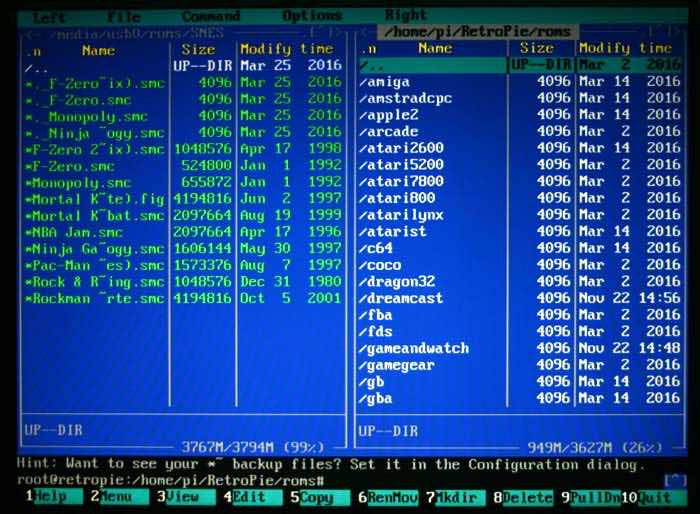Sort right panel by Size column header
This screenshot has width=700, height=514.
coord(537,48)
